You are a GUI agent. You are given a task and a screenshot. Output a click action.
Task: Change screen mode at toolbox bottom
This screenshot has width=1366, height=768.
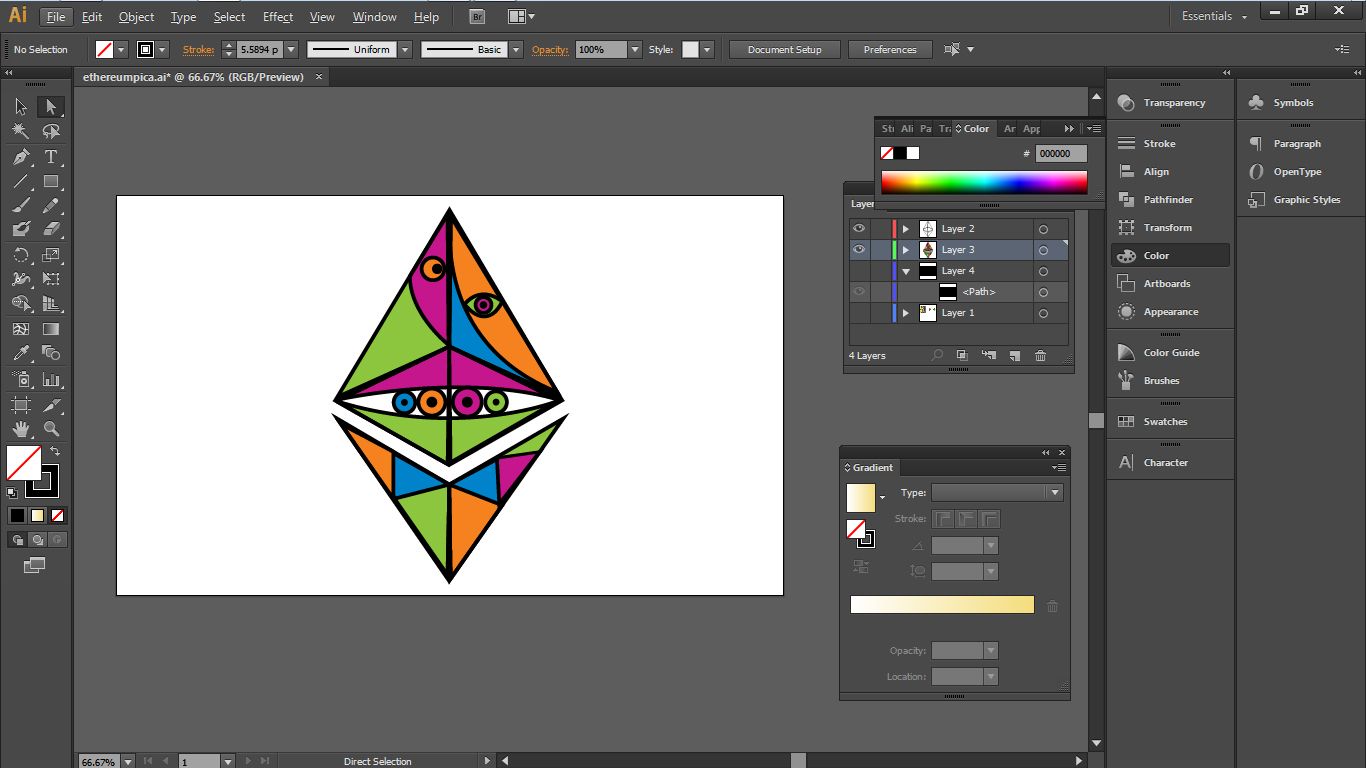point(34,566)
